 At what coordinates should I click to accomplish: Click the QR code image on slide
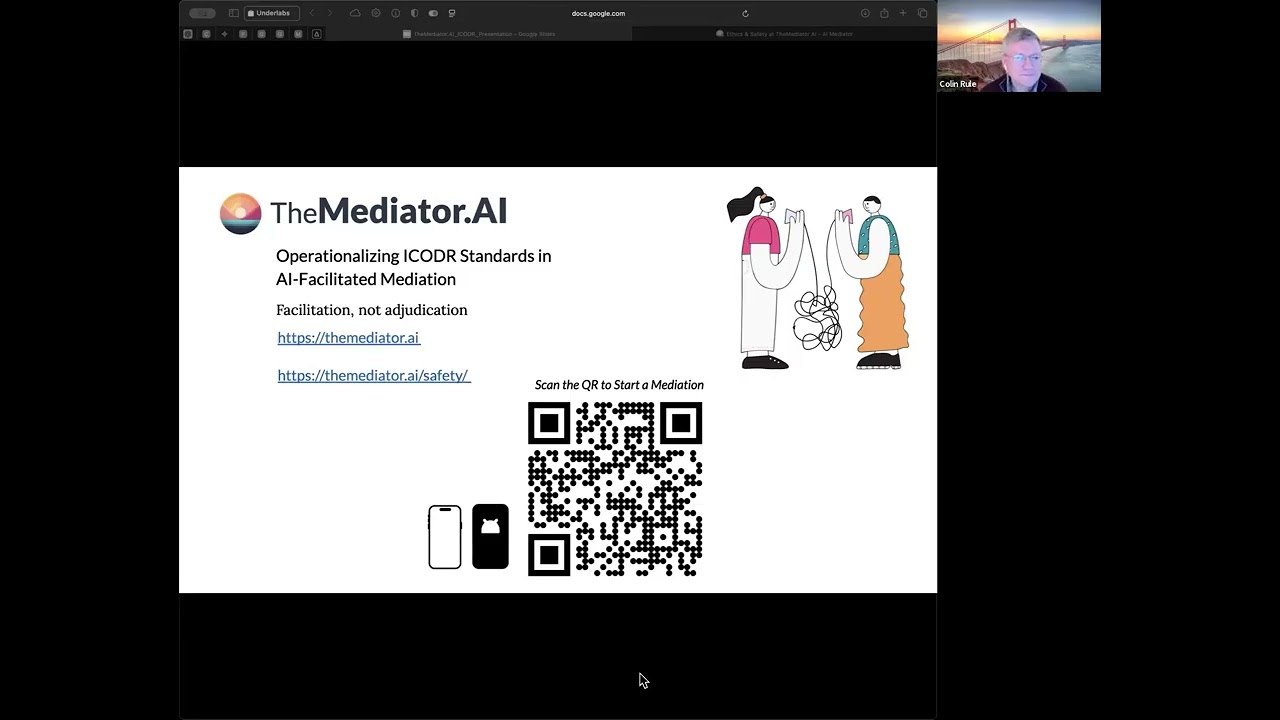click(x=615, y=489)
